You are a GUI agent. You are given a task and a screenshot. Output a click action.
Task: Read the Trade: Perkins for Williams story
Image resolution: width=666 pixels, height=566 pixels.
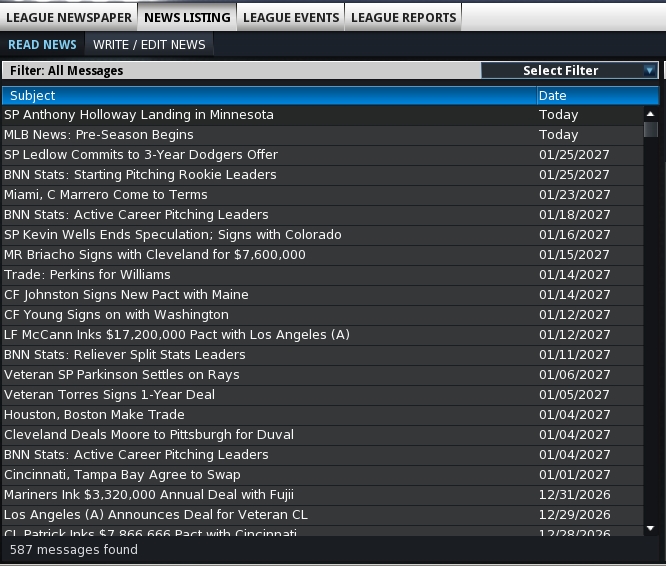(87, 275)
